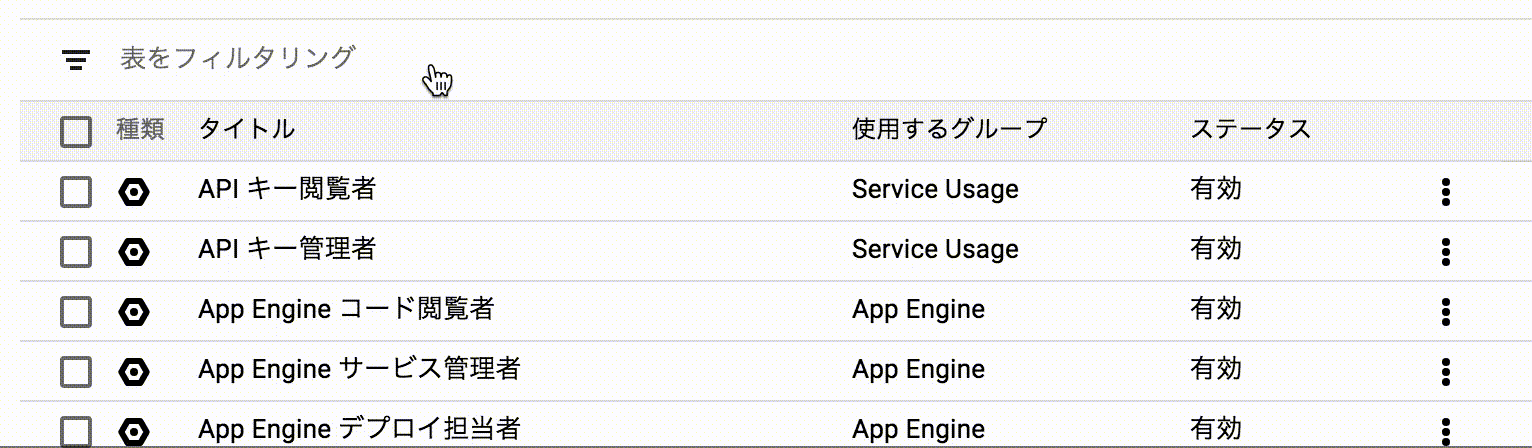Click the role type icon for API キー閲覧者

coord(134,192)
